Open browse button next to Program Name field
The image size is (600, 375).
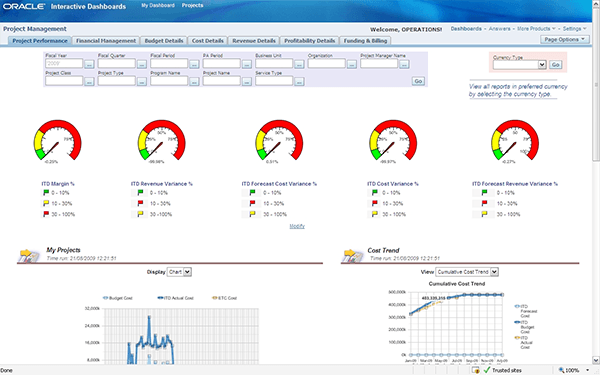[194, 82]
